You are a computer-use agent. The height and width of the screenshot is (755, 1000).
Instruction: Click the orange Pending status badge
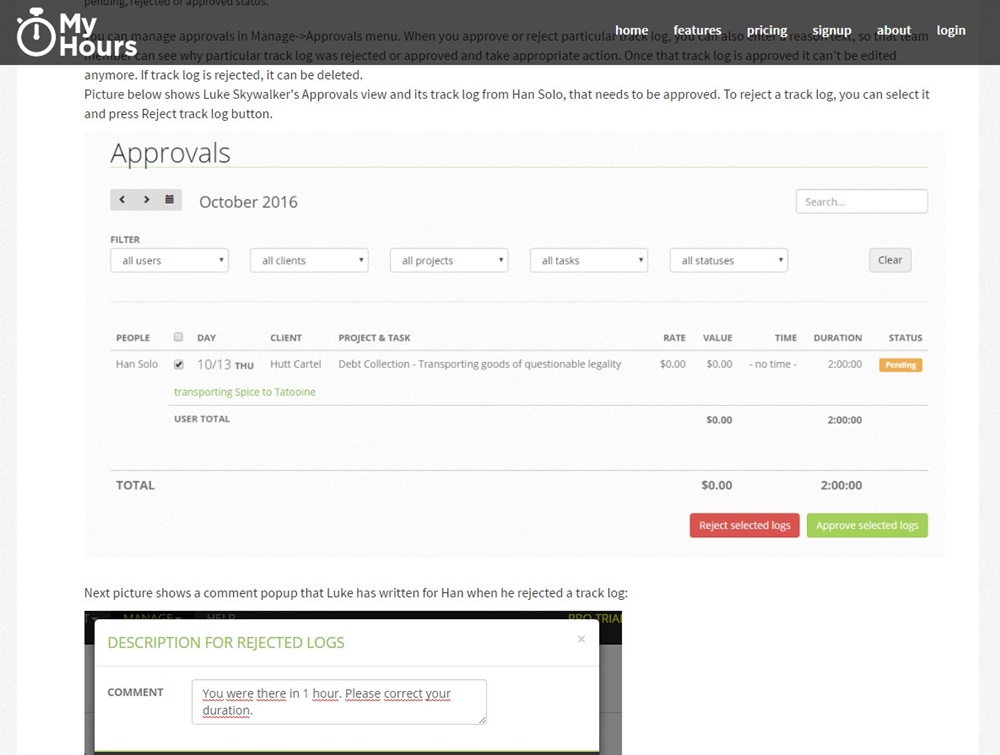[x=900, y=365]
